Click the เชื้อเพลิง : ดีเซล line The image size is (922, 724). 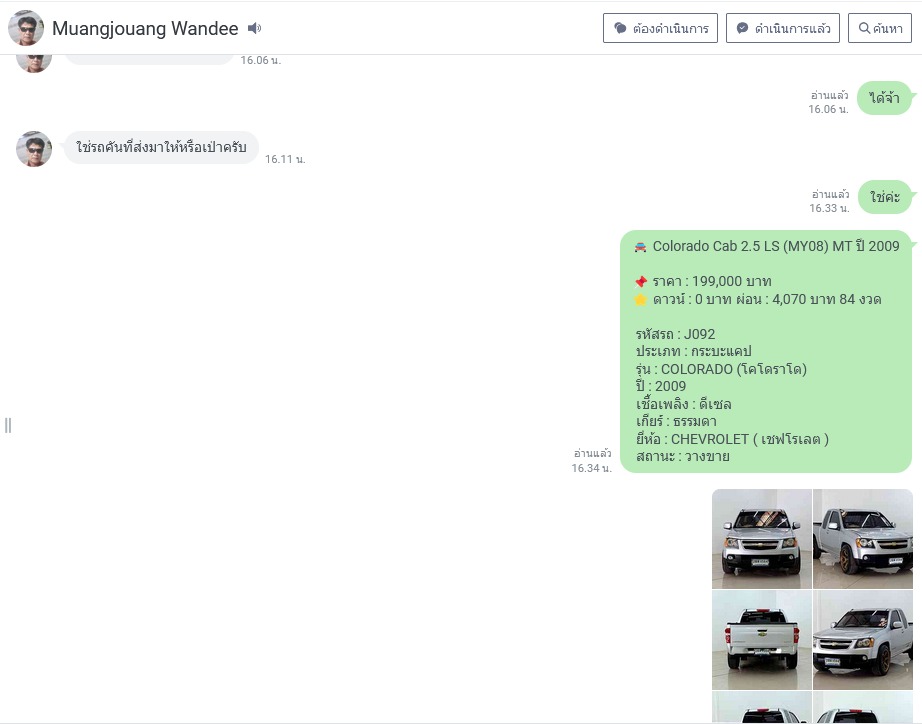pyautogui.click(x=683, y=404)
